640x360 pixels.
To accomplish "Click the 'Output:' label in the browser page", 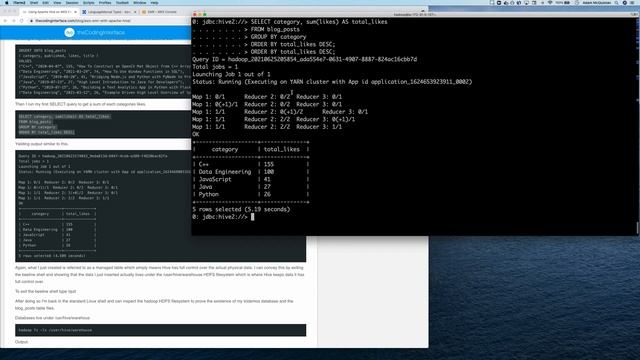I will click(22, 342).
